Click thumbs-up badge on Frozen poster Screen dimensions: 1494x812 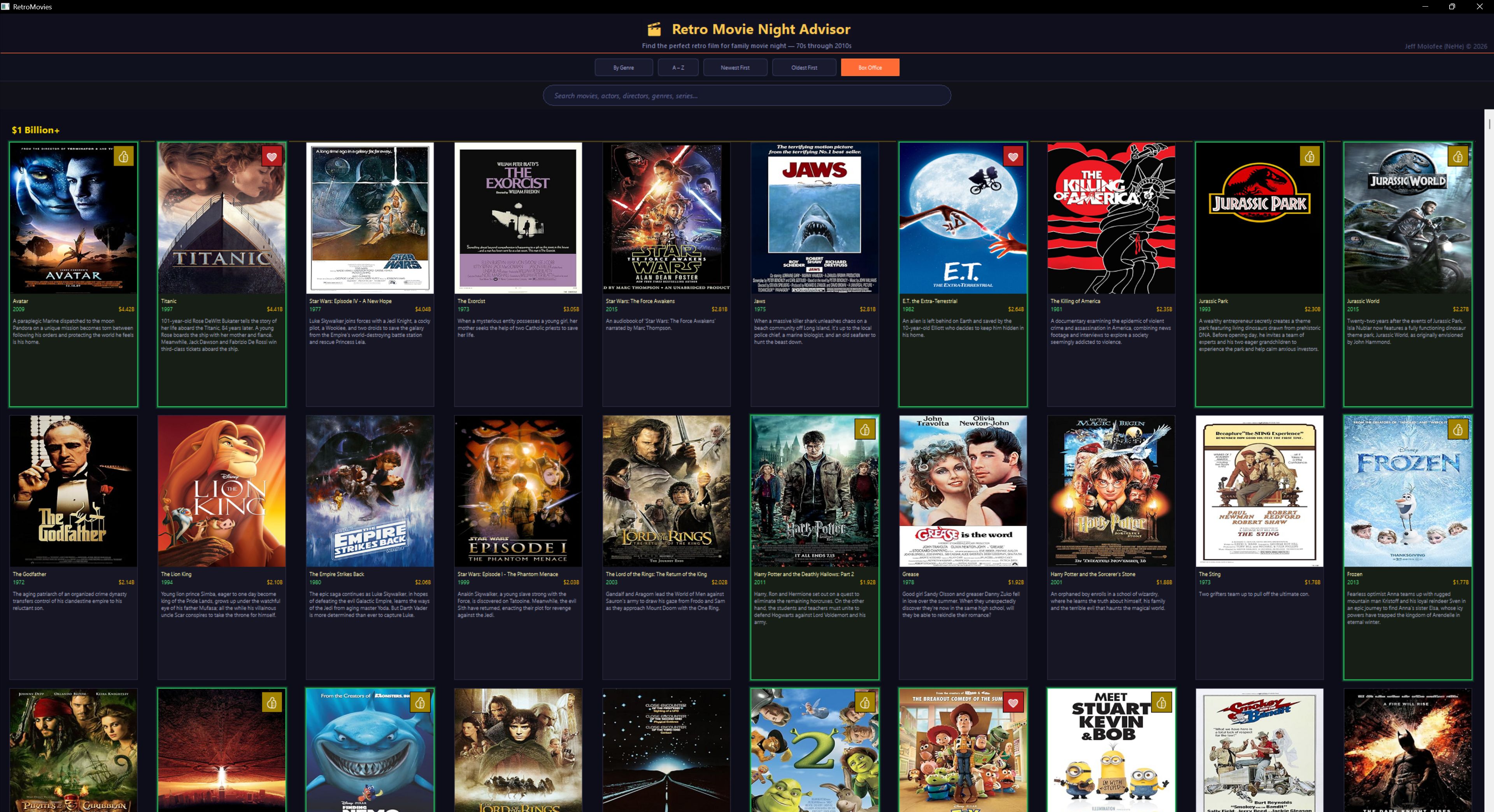point(1457,429)
